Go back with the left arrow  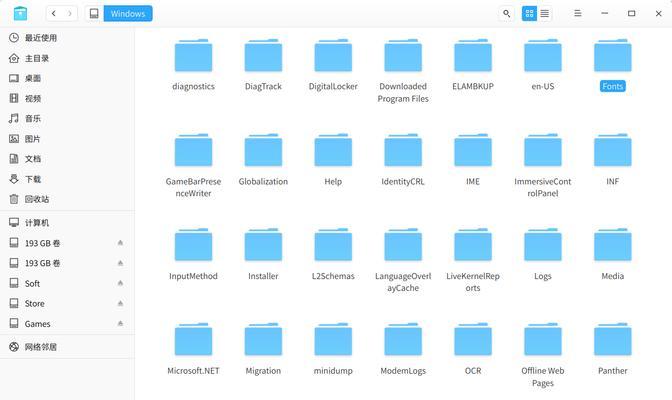click(54, 14)
